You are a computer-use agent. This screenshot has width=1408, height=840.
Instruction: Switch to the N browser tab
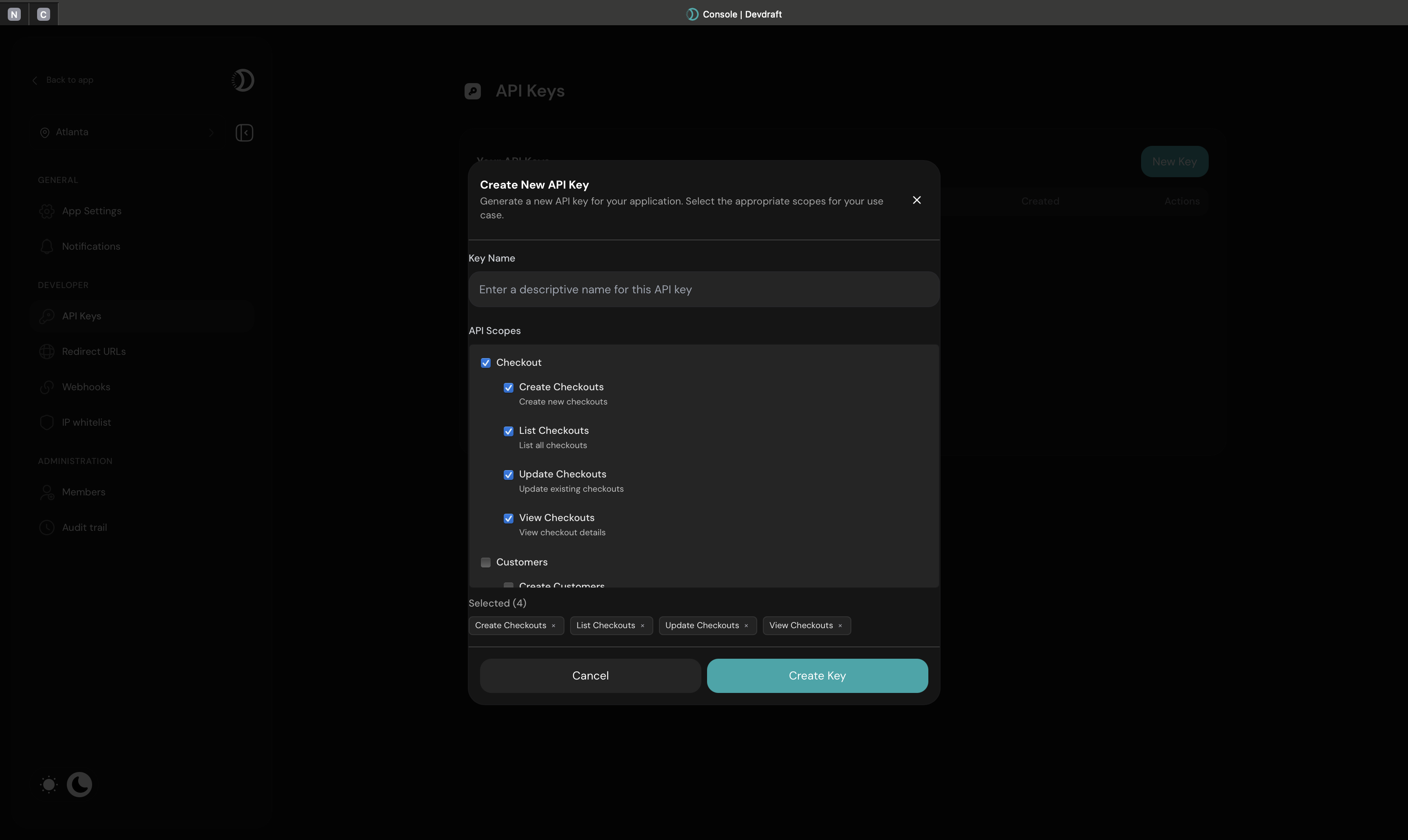pos(14,13)
